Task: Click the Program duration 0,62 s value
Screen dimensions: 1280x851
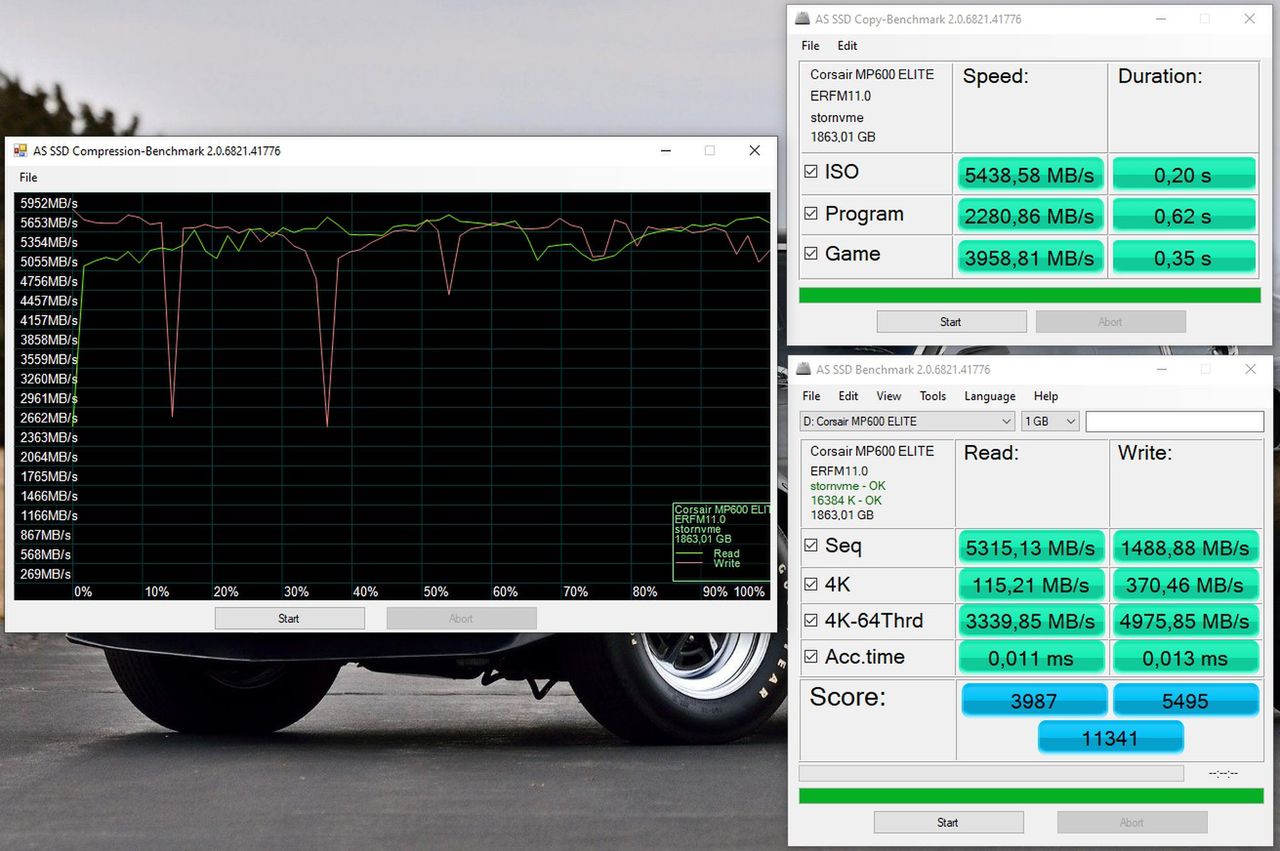Action: click(1183, 215)
